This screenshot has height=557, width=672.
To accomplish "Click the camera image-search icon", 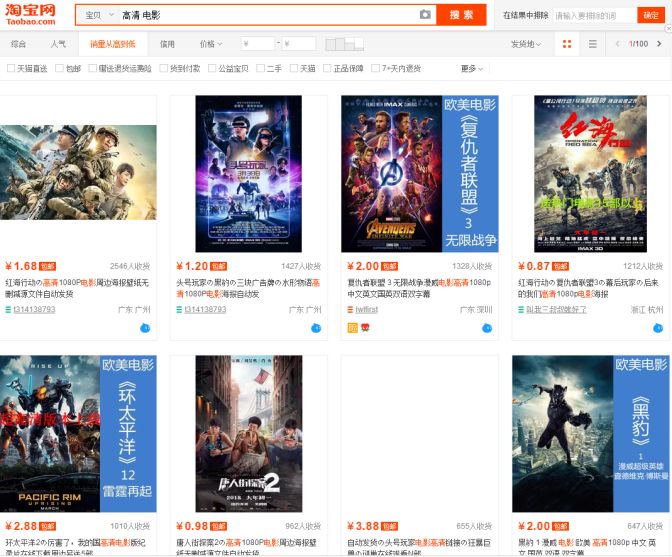I will click(x=425, y=15).
